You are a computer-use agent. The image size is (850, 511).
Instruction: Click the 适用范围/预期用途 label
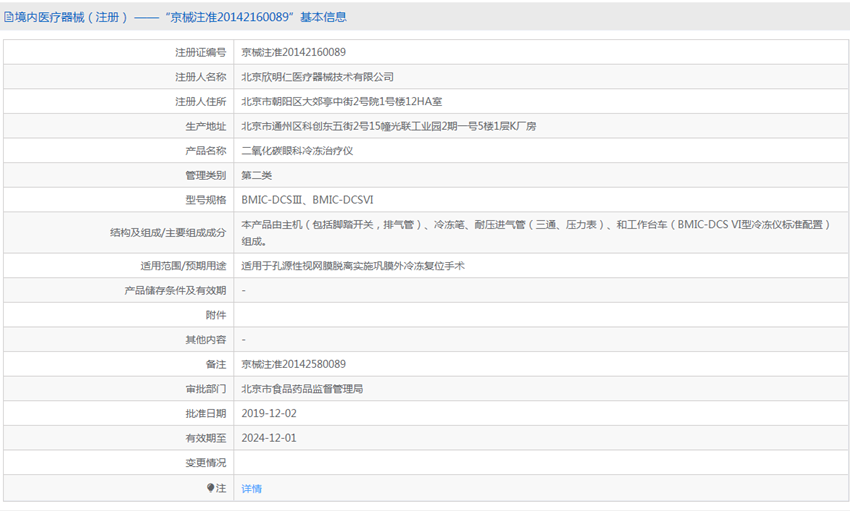coord(183,266)
